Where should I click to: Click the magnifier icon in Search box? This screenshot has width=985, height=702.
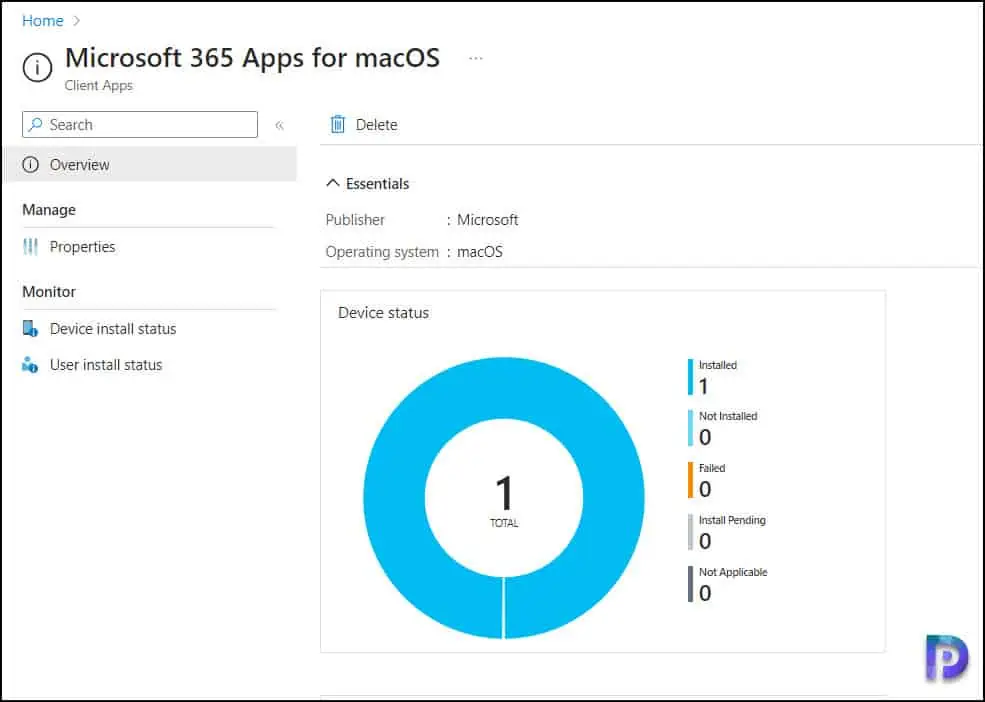coord(36,124)
